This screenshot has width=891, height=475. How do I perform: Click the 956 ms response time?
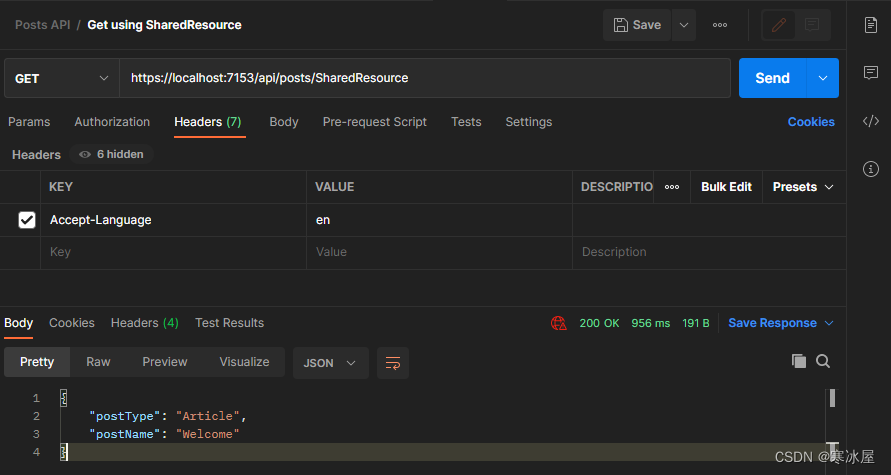(x=651, y=323)
